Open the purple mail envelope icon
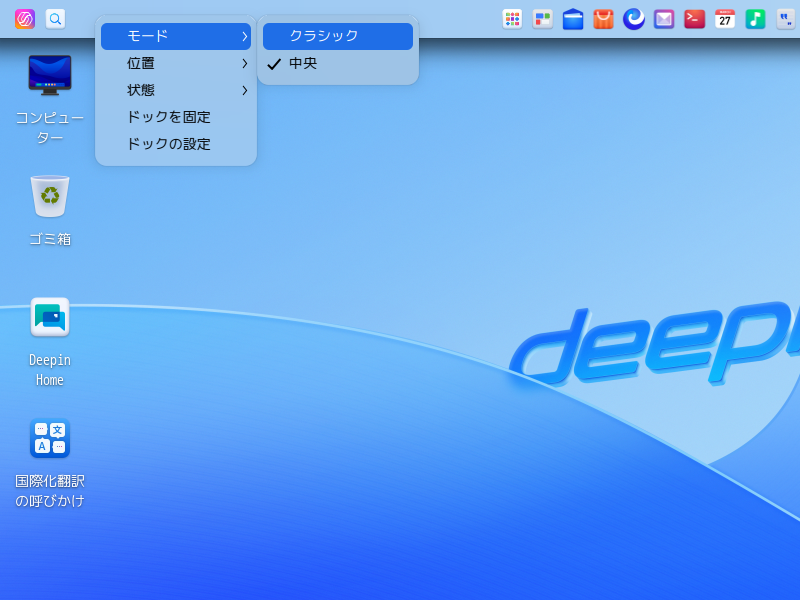Image resolution: width=800 pixels, height=600 pixels. (664, 19)
